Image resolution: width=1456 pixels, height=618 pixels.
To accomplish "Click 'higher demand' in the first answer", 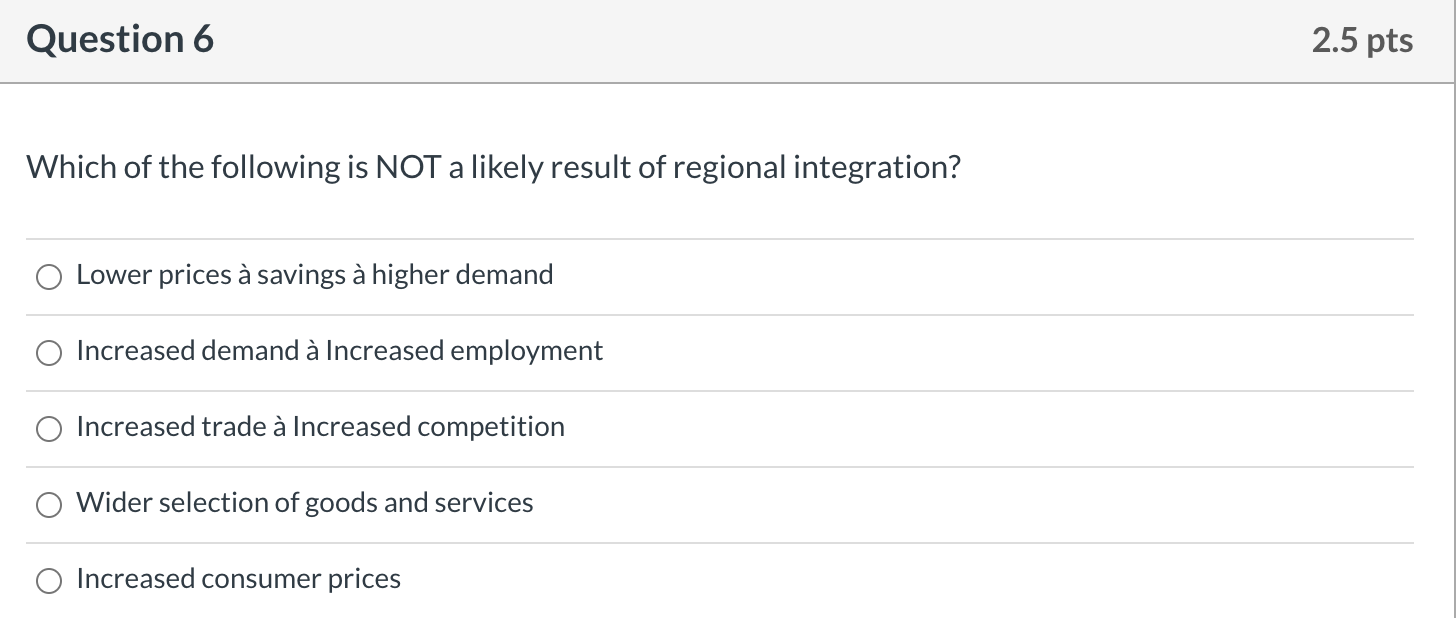I will pos(462,275).
